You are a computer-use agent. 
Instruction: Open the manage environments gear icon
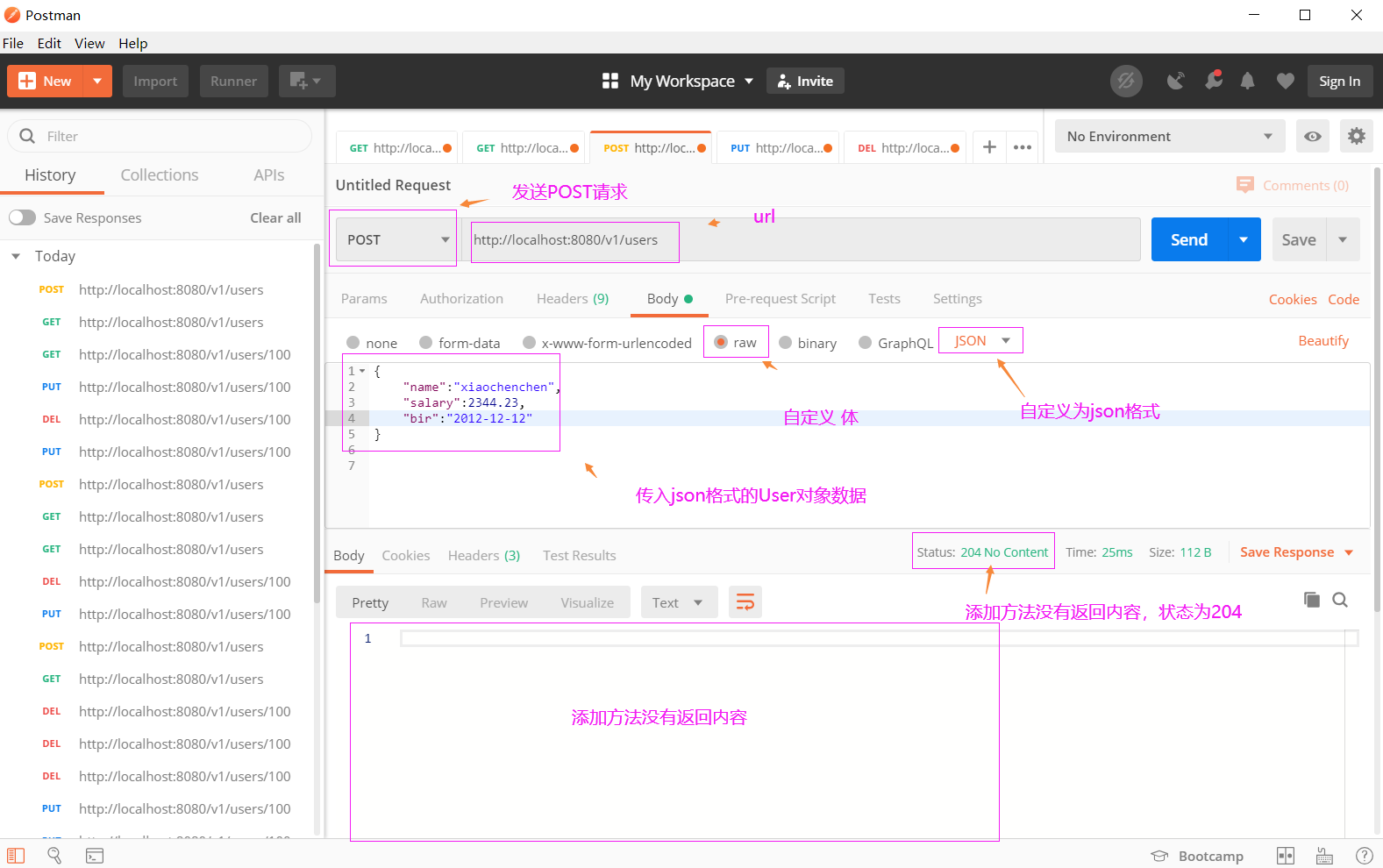[x=1357, y=136]
